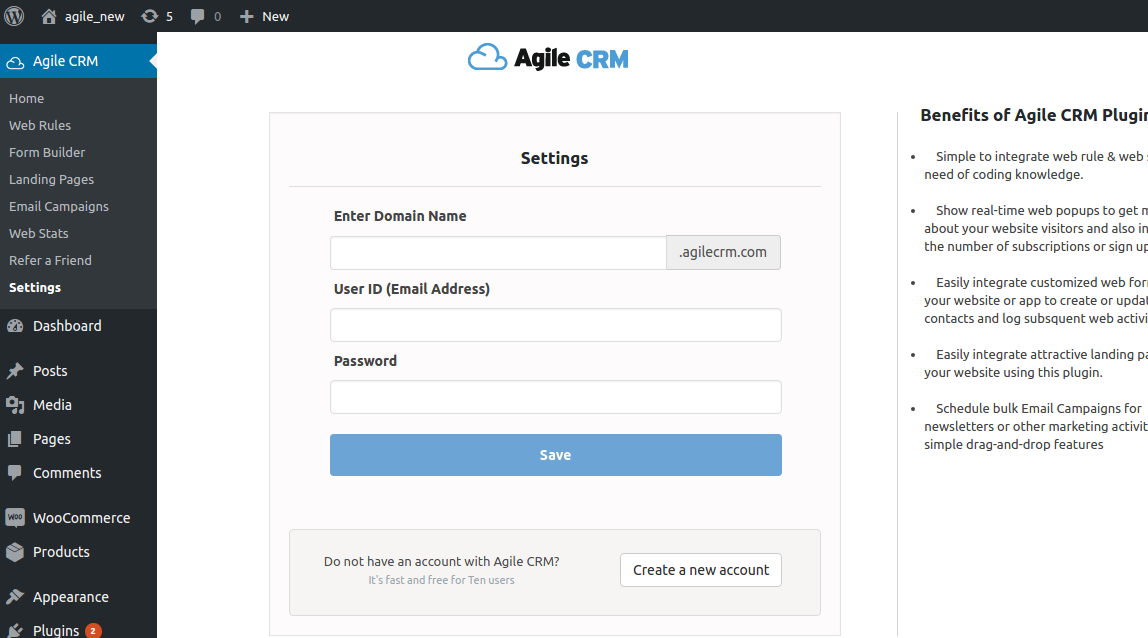Open the Media menu label
The image size is (1148, 638).
[52, 404]
